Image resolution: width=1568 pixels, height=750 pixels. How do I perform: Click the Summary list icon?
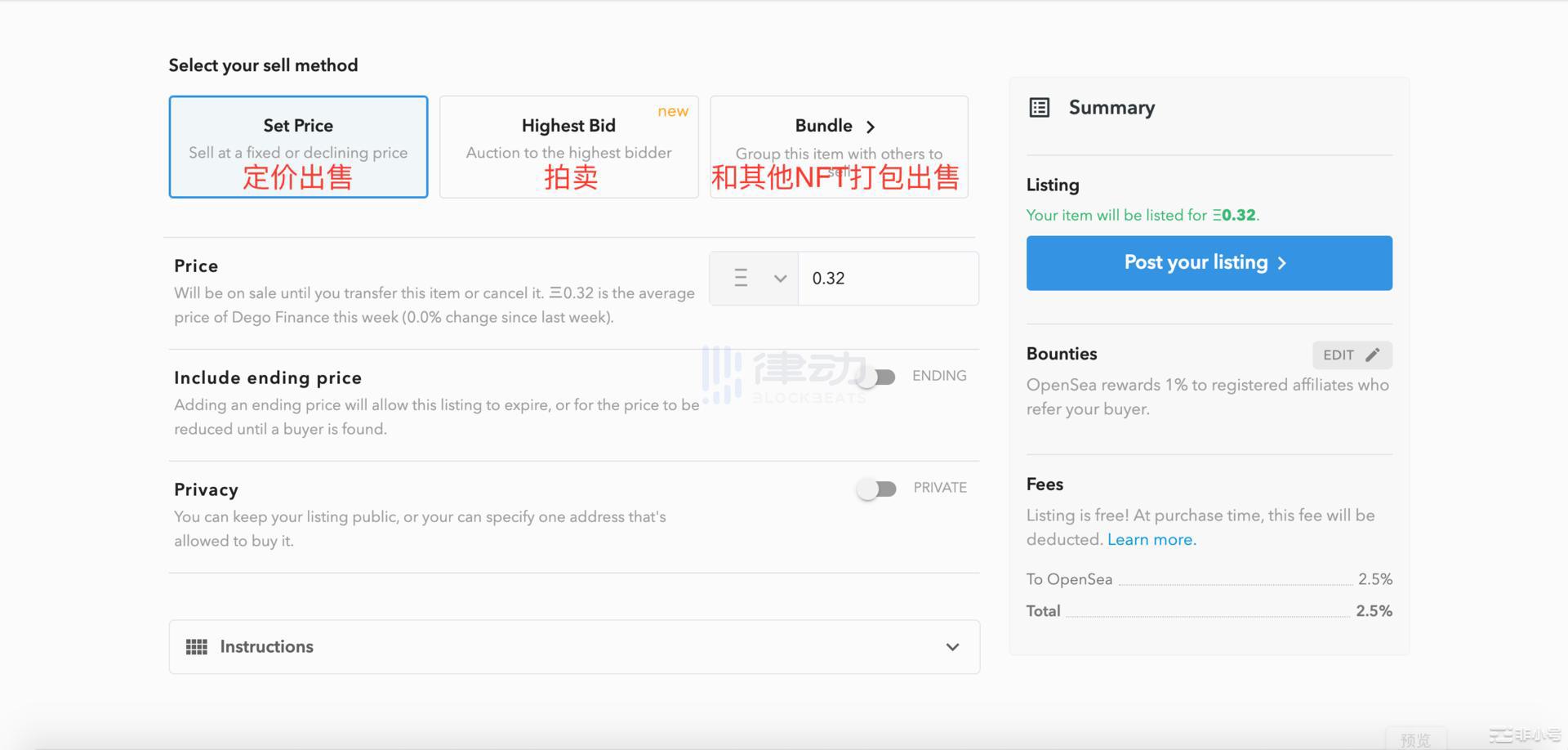(x=1039, y=108)
